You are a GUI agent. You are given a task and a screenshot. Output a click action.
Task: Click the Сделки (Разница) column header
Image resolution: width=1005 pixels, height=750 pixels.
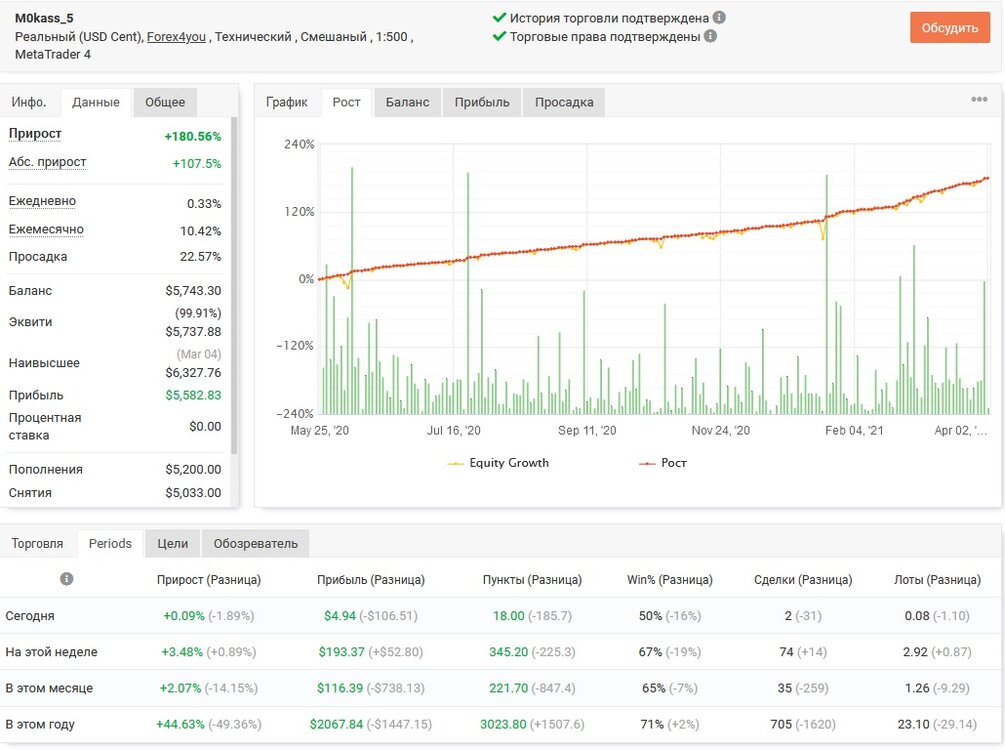(803, 579)
